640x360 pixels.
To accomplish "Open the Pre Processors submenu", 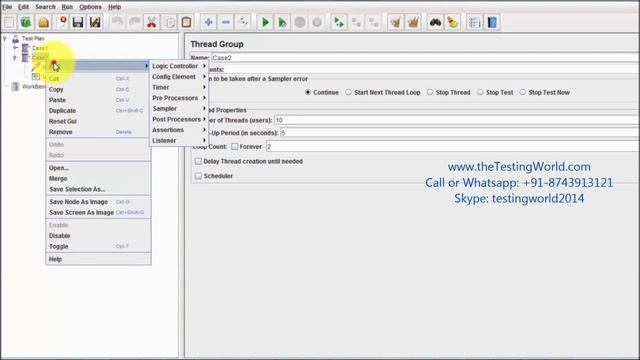I will [179, 98].
